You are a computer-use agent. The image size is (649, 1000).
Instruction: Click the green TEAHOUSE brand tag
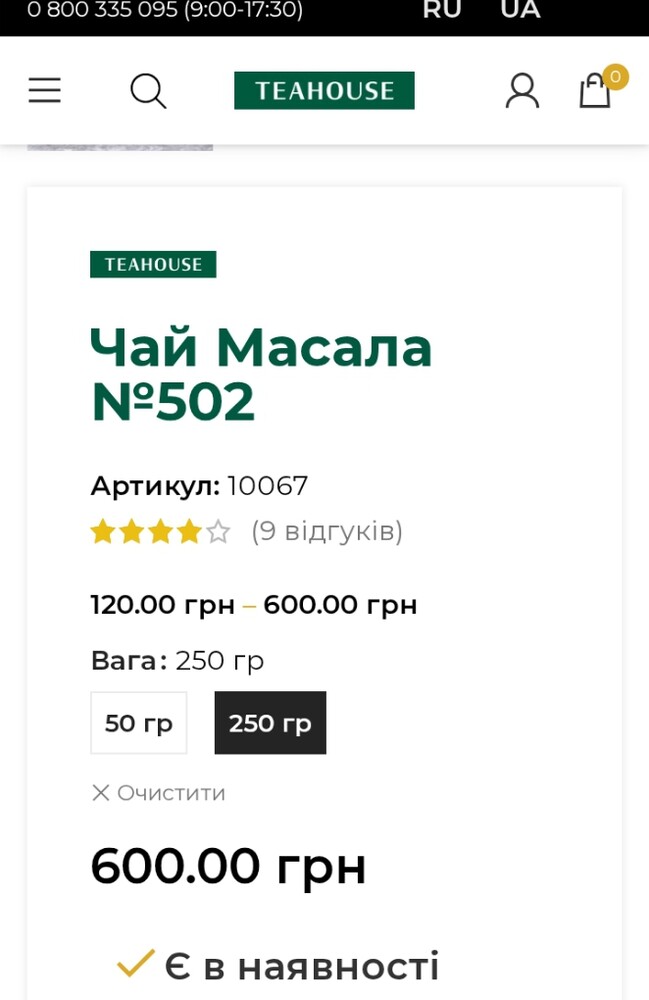pos(153,264)
